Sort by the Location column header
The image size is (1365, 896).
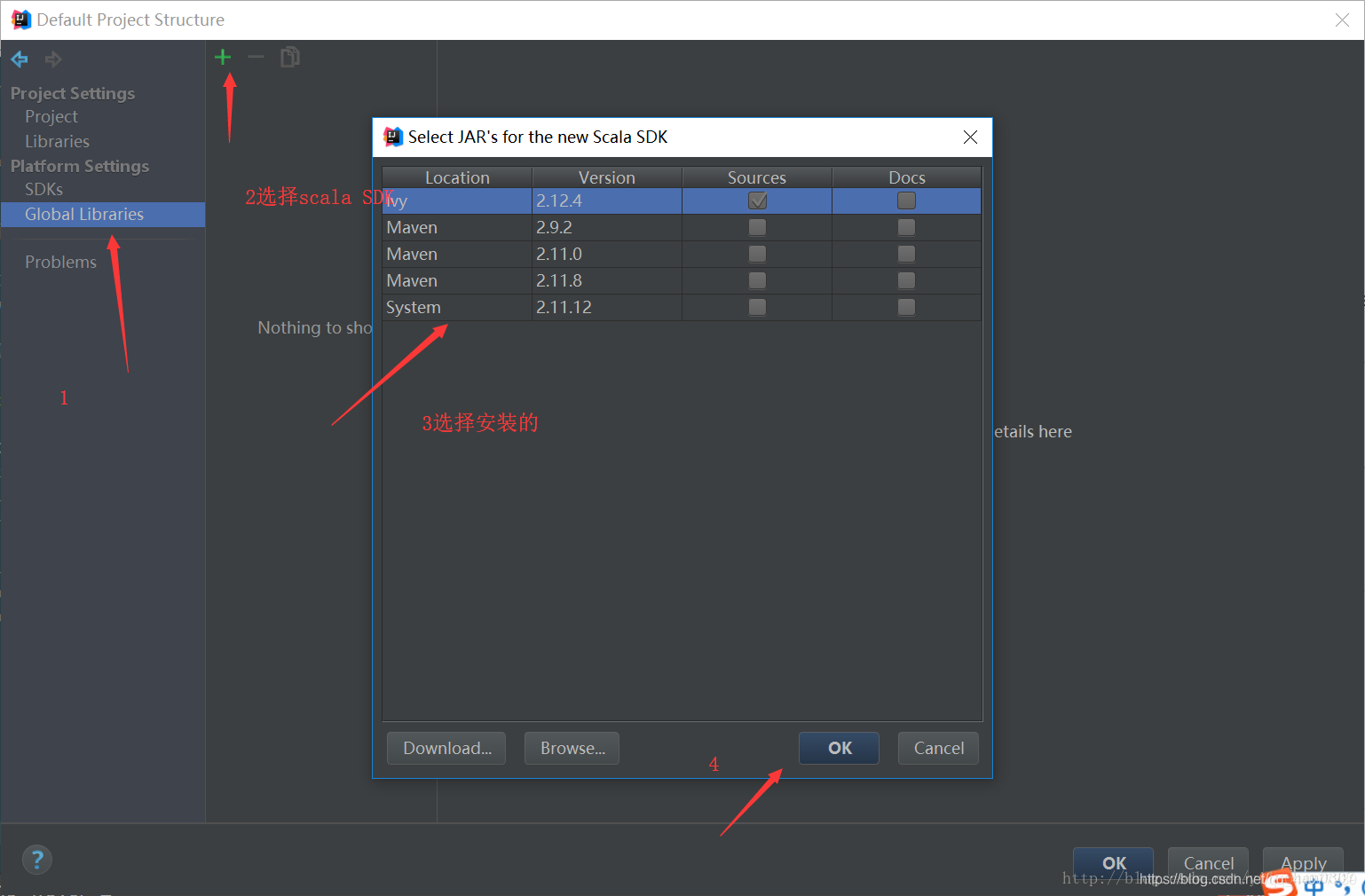click(x=457, y=177)
